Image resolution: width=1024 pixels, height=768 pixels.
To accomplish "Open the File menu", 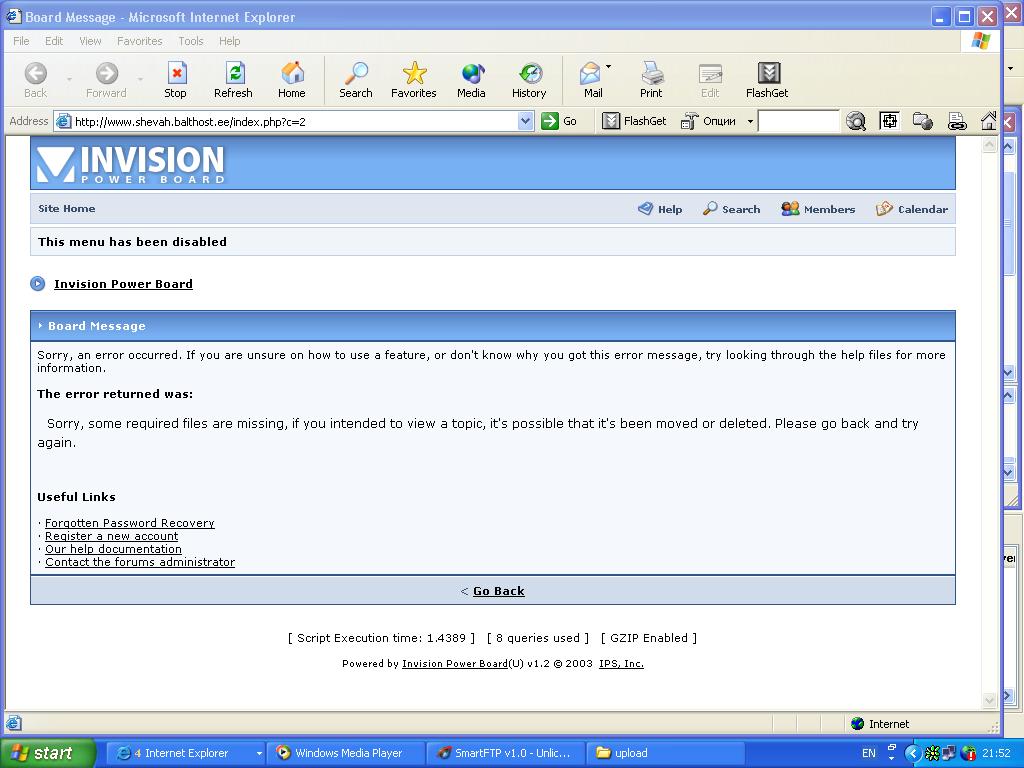I will pos(21,40).
